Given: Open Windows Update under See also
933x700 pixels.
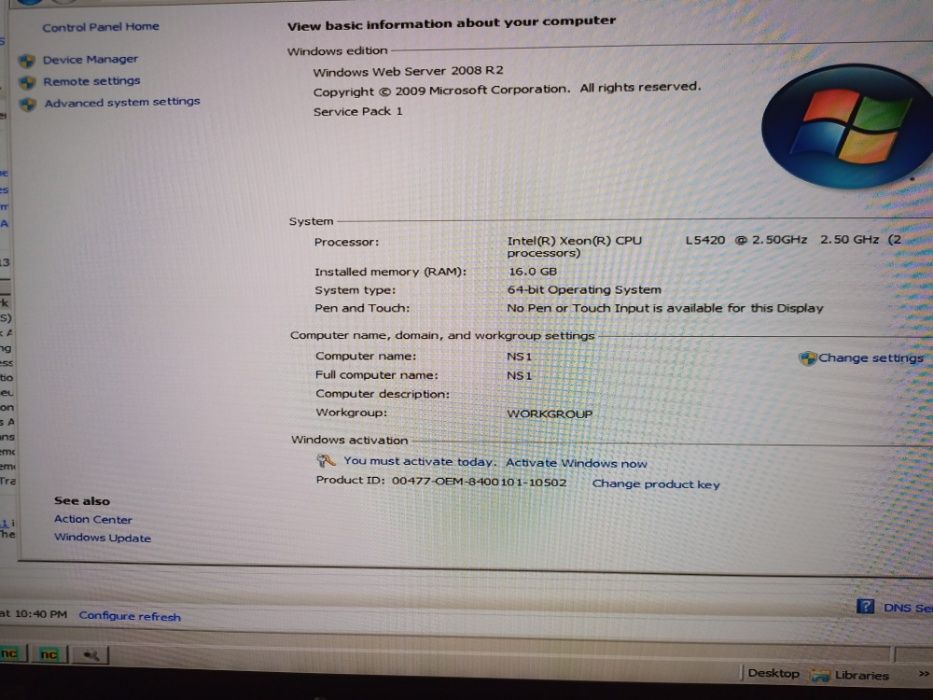Looking at the screenshot, I should click(102, 538).
